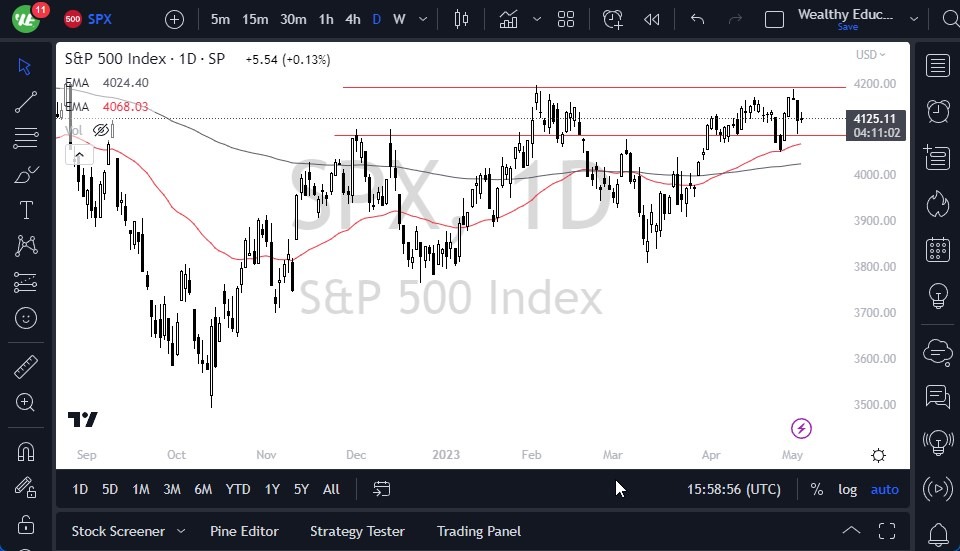The image size is (960, 551).
Task: Set the date range to YTD
Action: [x=238, y=489]
